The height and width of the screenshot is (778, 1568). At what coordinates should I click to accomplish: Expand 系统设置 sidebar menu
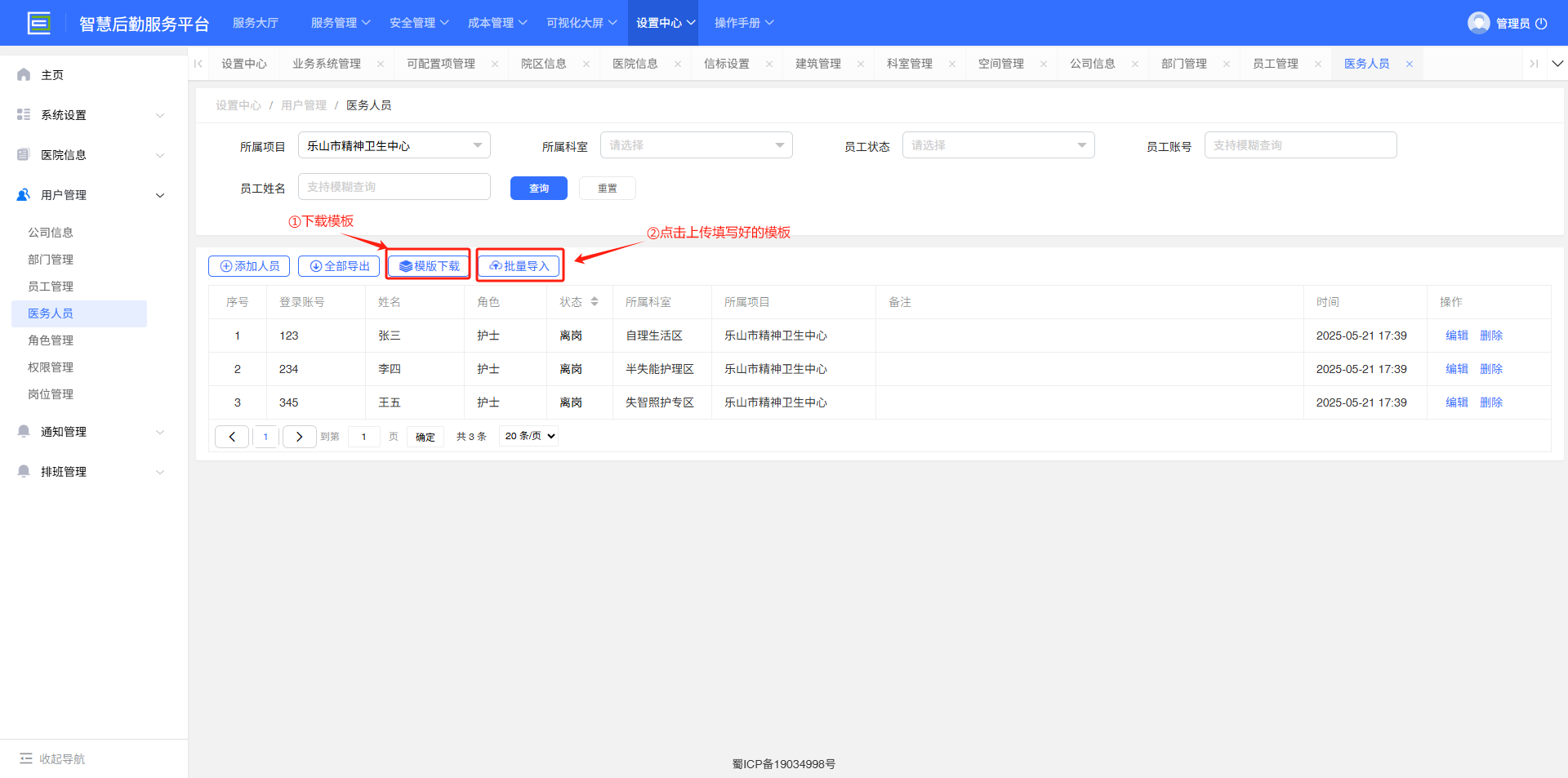tap(160, 115)
